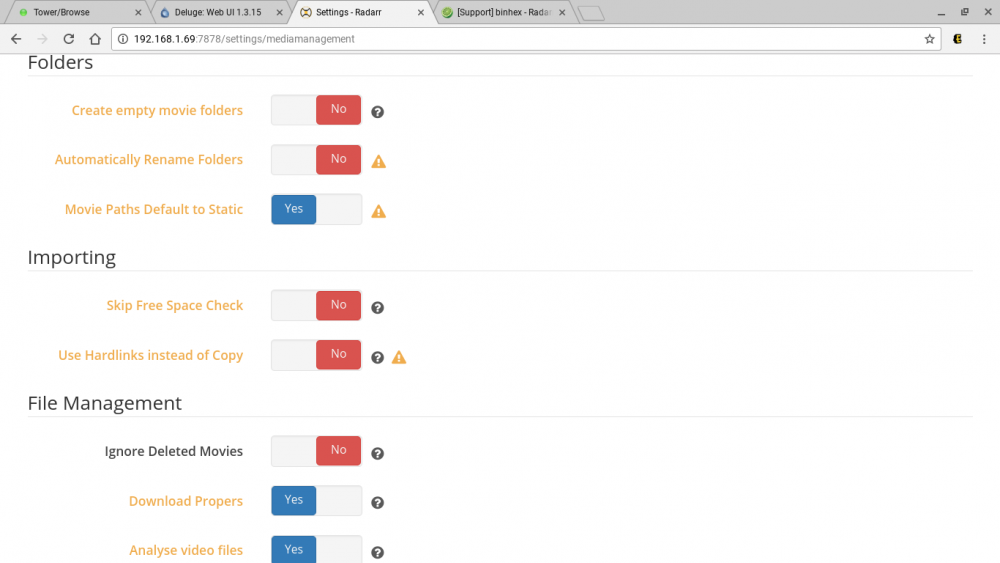
Task: Click Create empty movie folders label
Action: click(157, 110)
